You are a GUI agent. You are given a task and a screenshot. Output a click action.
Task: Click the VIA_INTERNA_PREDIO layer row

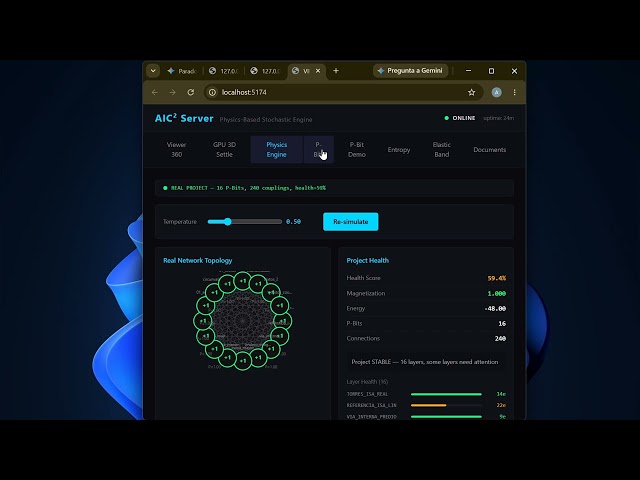coord(426,417)
